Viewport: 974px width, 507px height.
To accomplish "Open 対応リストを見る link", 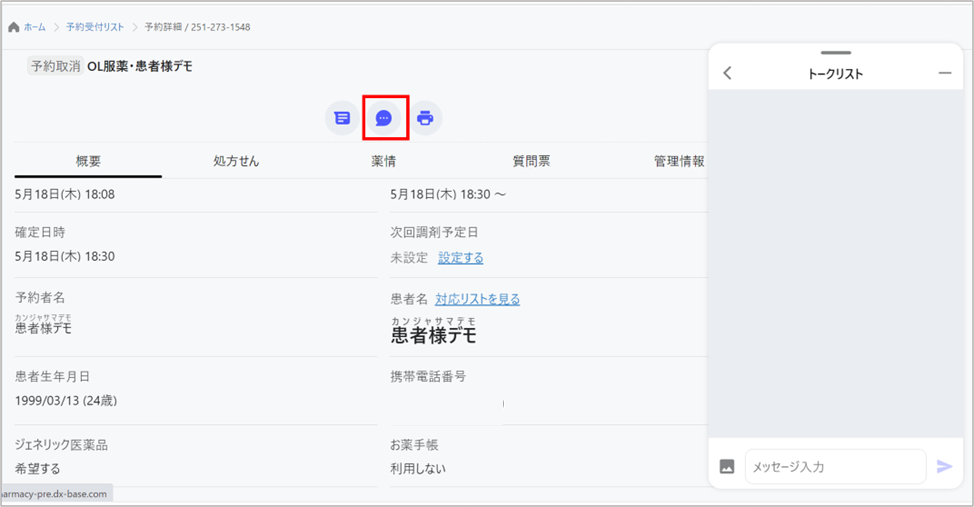I will [x=477, y=299].
